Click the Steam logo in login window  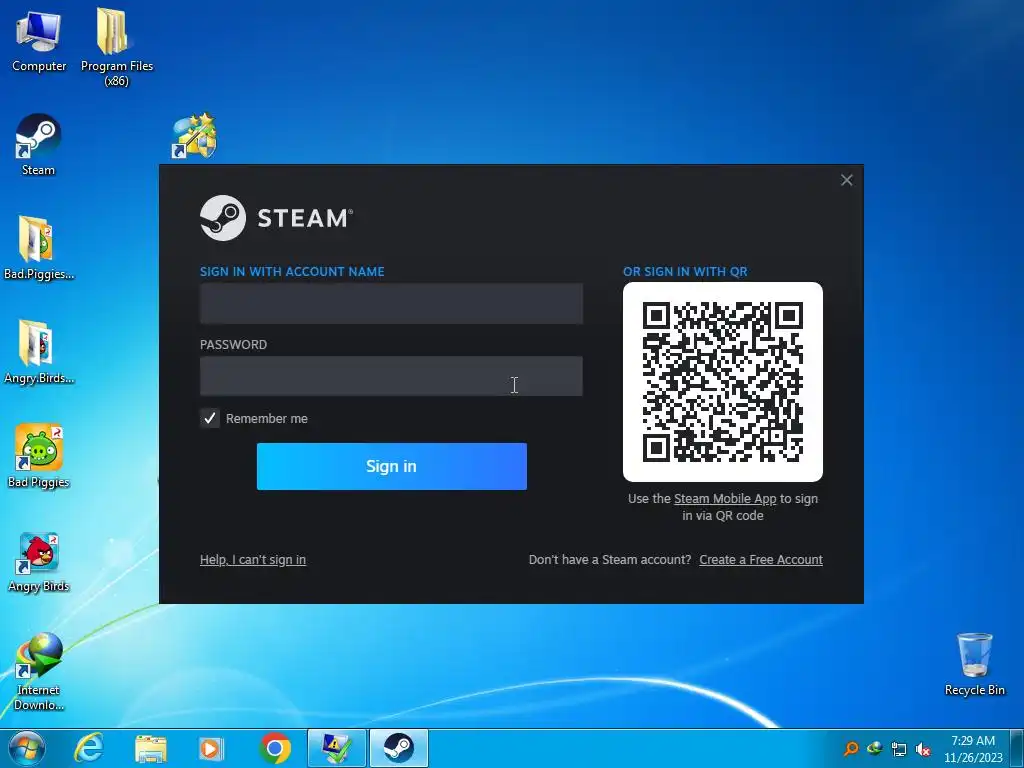pos(277,218)
